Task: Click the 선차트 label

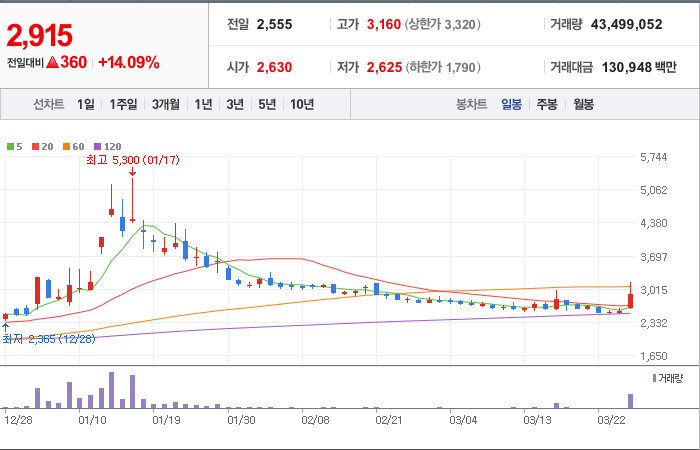Action: point(49,104)
